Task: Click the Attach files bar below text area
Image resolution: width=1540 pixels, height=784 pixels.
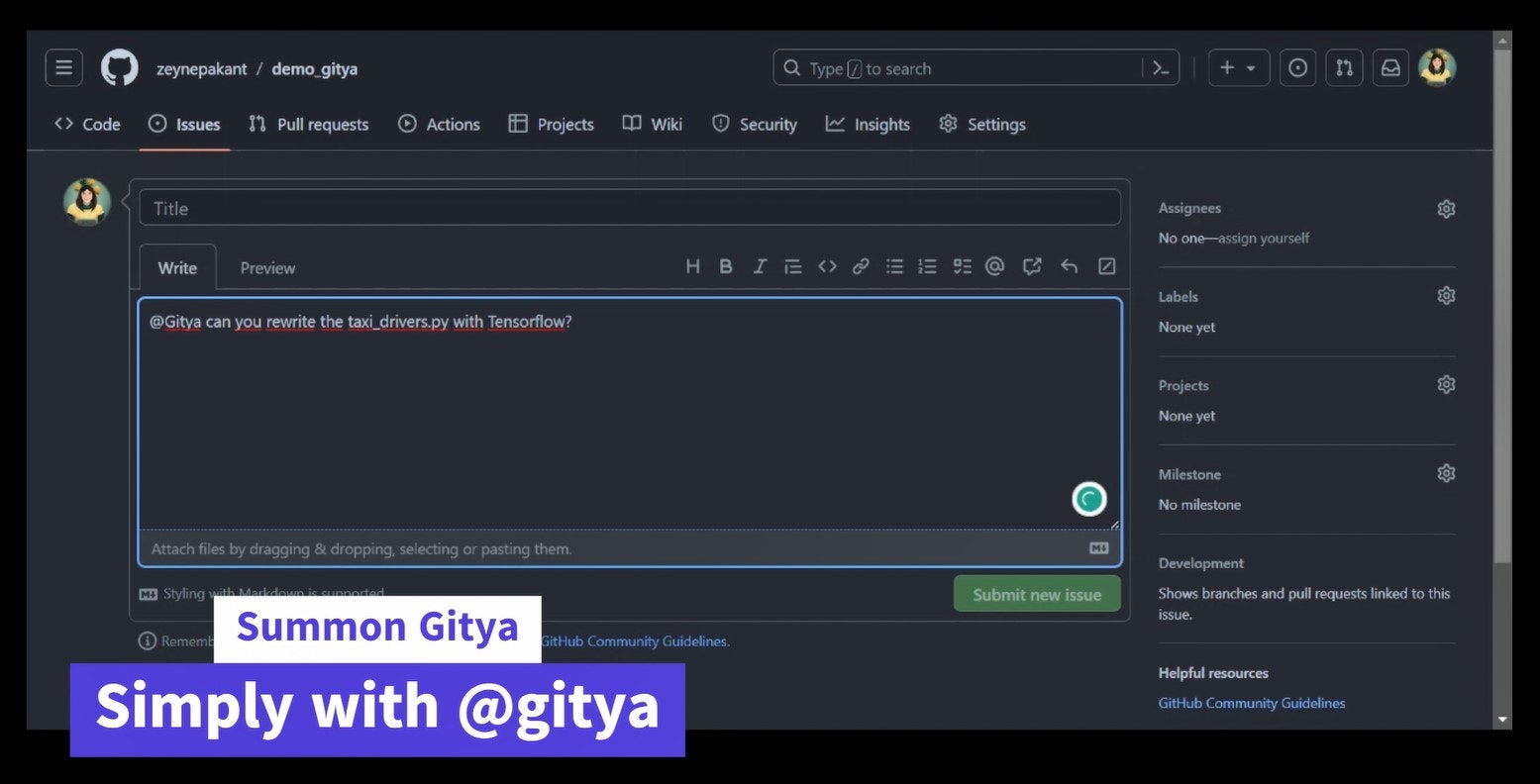Action: (630, 548)
